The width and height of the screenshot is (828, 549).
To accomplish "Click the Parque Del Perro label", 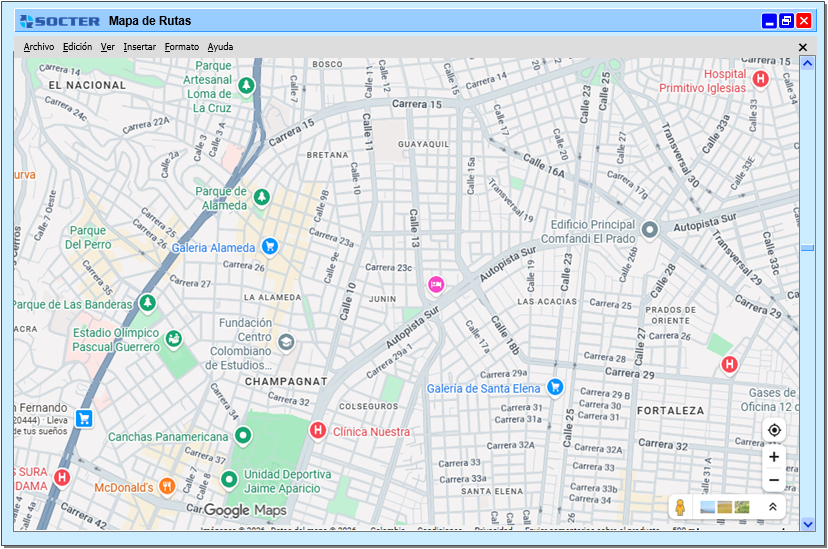I will pyautogui.click(x=88, y=238).
